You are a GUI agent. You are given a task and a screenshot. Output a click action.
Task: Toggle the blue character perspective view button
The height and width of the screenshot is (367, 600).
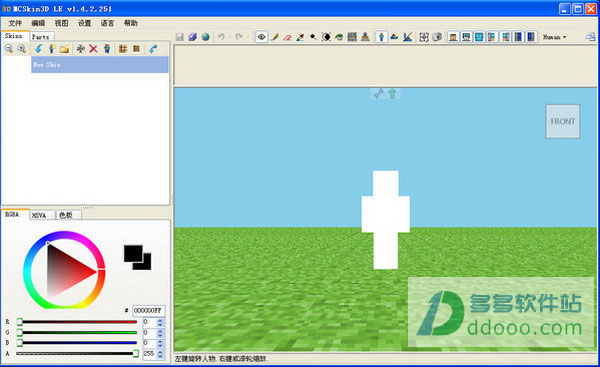coord(381,37)
